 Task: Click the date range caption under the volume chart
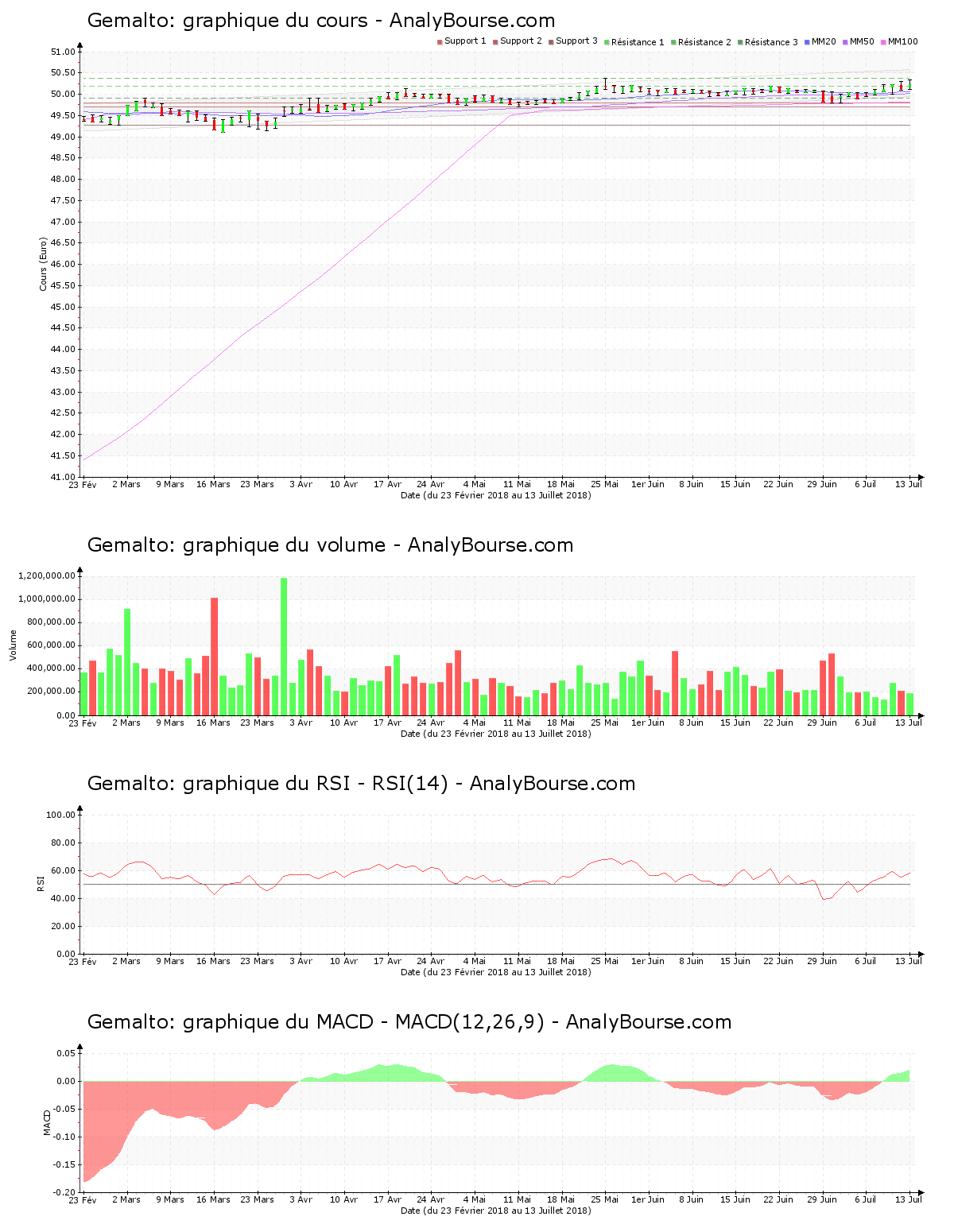(x=496, y=734)
